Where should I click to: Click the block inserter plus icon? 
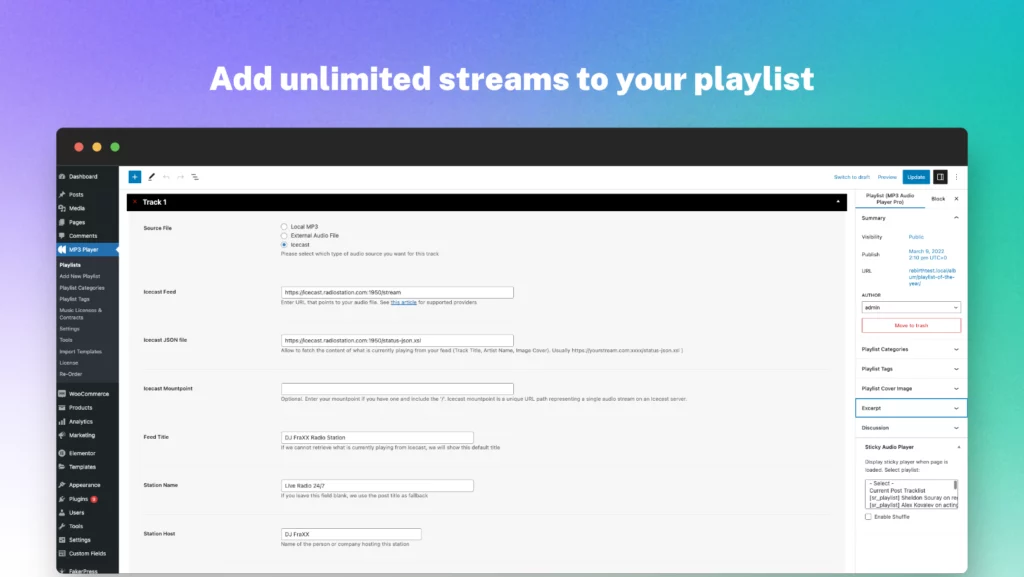coord(135,177)
